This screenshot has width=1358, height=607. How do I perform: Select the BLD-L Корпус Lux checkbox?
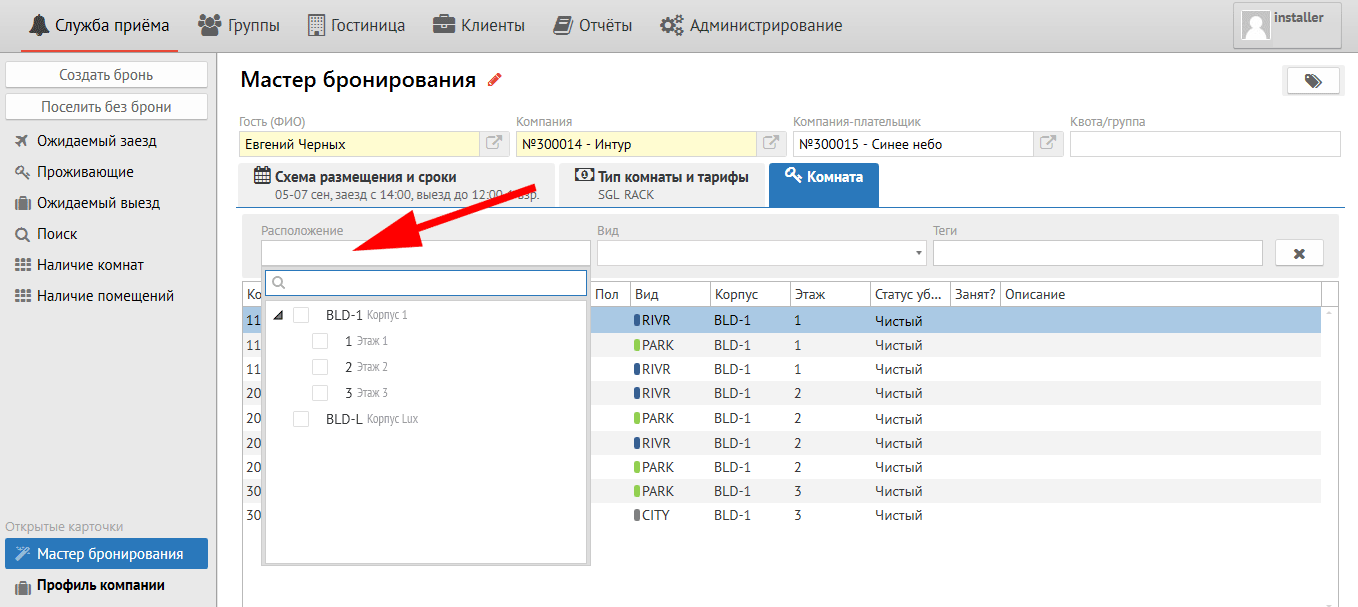pyautogui.click(x=301, y=419)
